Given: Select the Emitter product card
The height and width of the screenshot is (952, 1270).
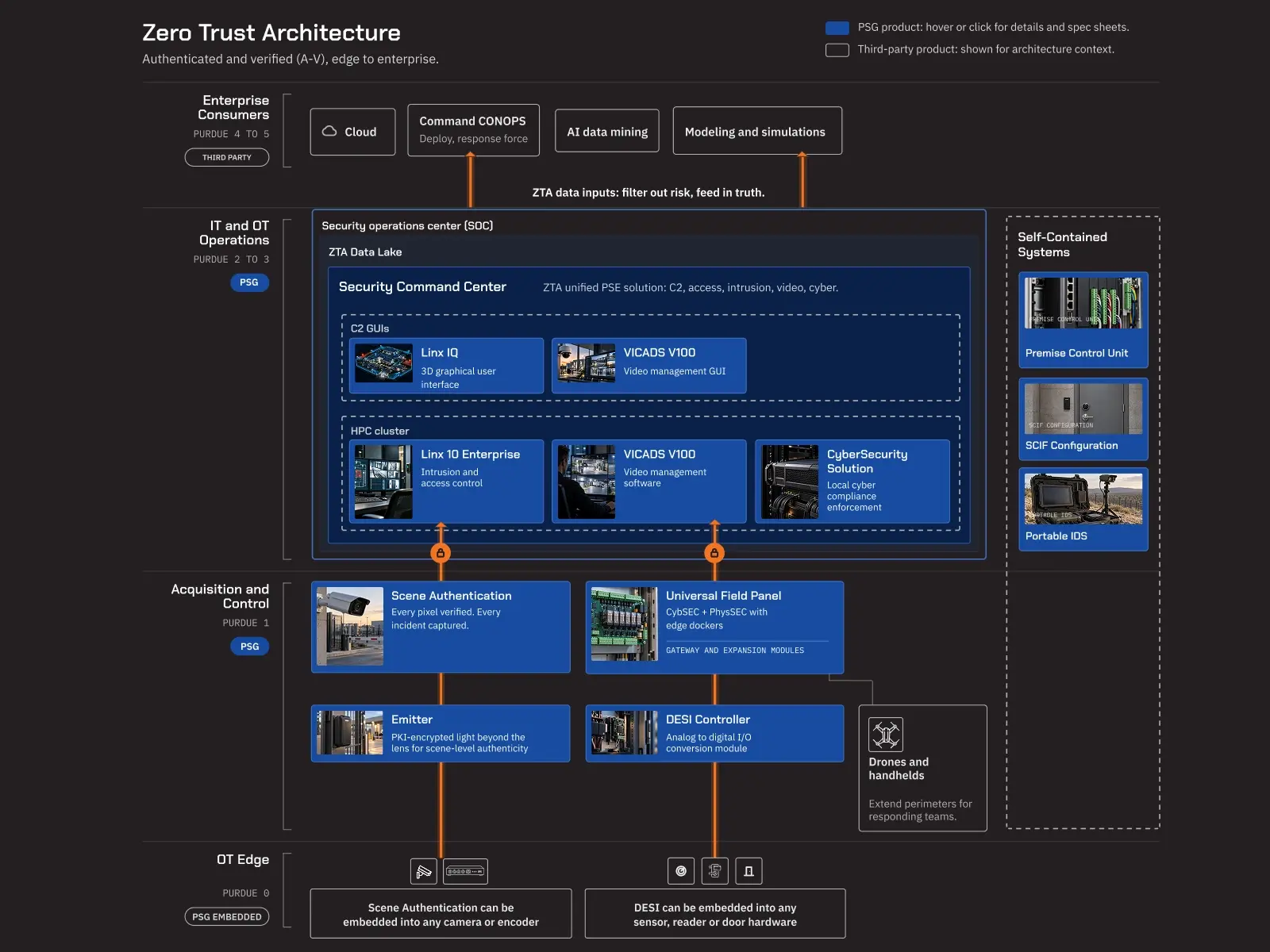Looking at the screenshot, I should pos(441,734).
